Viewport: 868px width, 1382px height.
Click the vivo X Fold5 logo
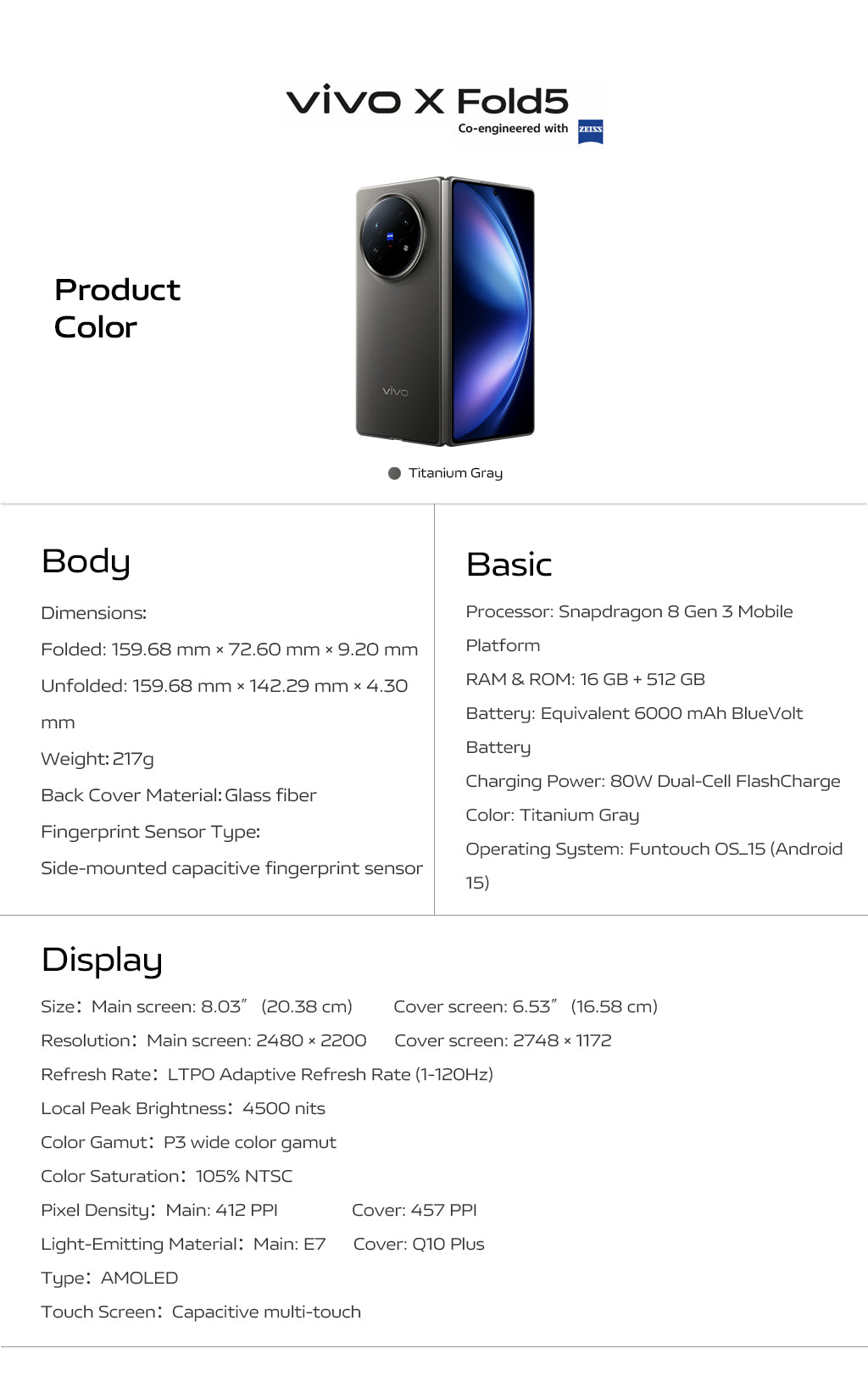(428, 101)
